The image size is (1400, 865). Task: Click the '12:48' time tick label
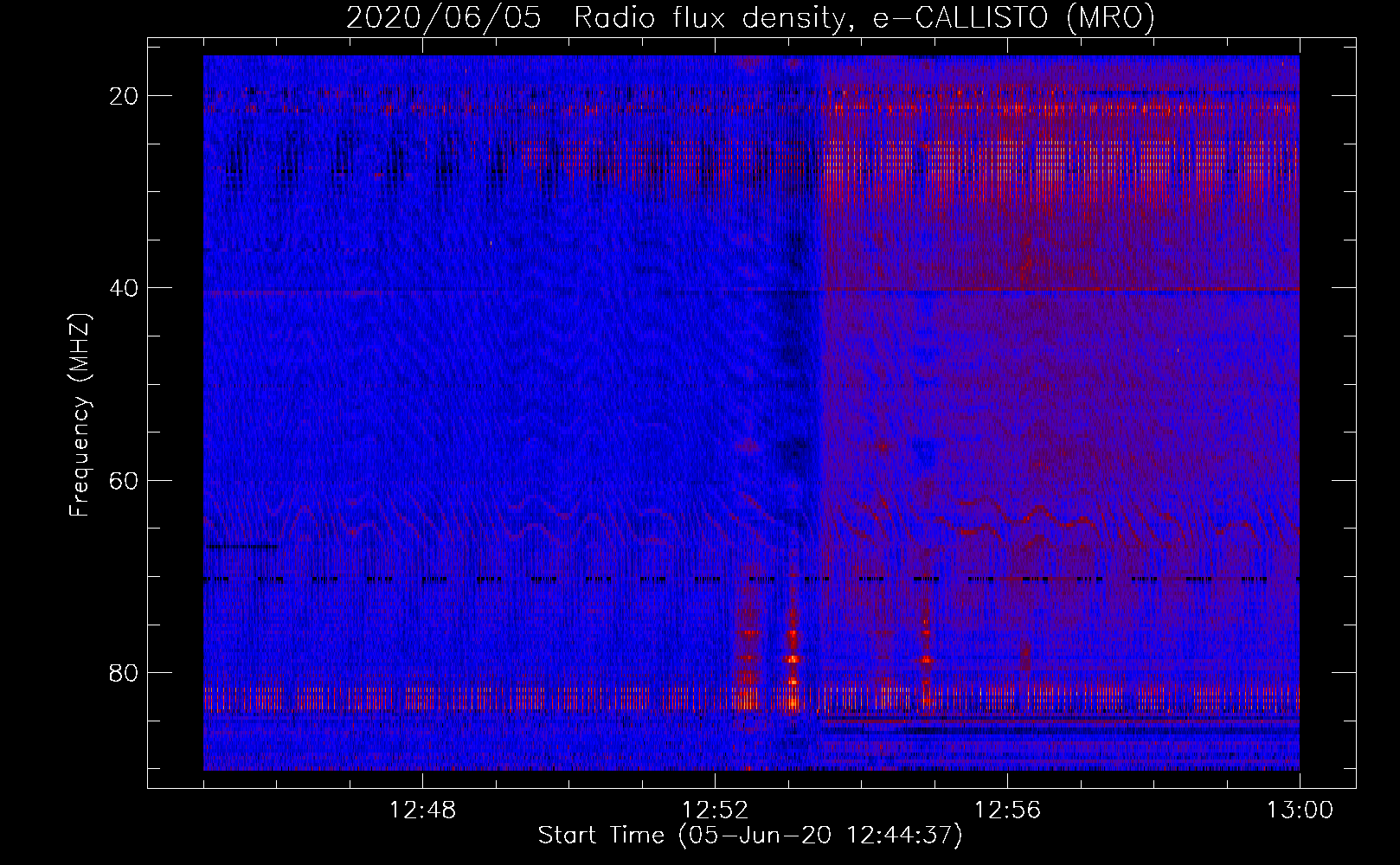coord(422,811)
